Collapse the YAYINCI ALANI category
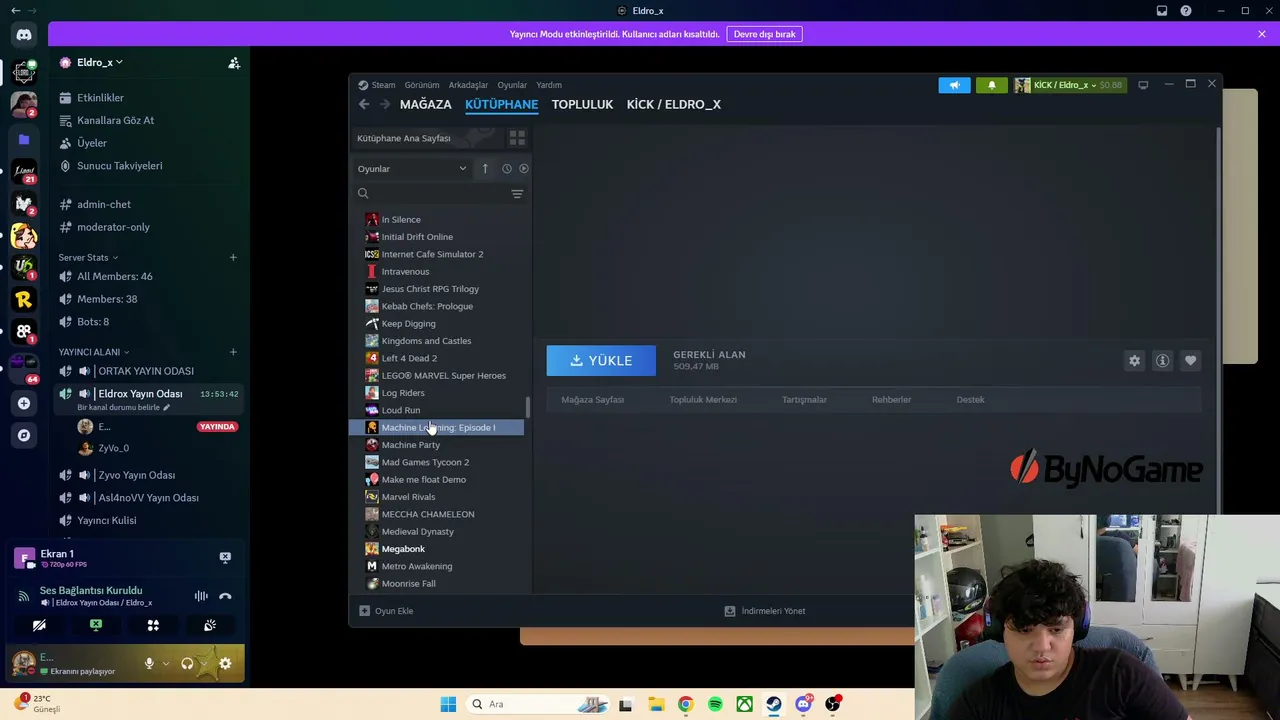1280x720 pixels. (94, 352)
